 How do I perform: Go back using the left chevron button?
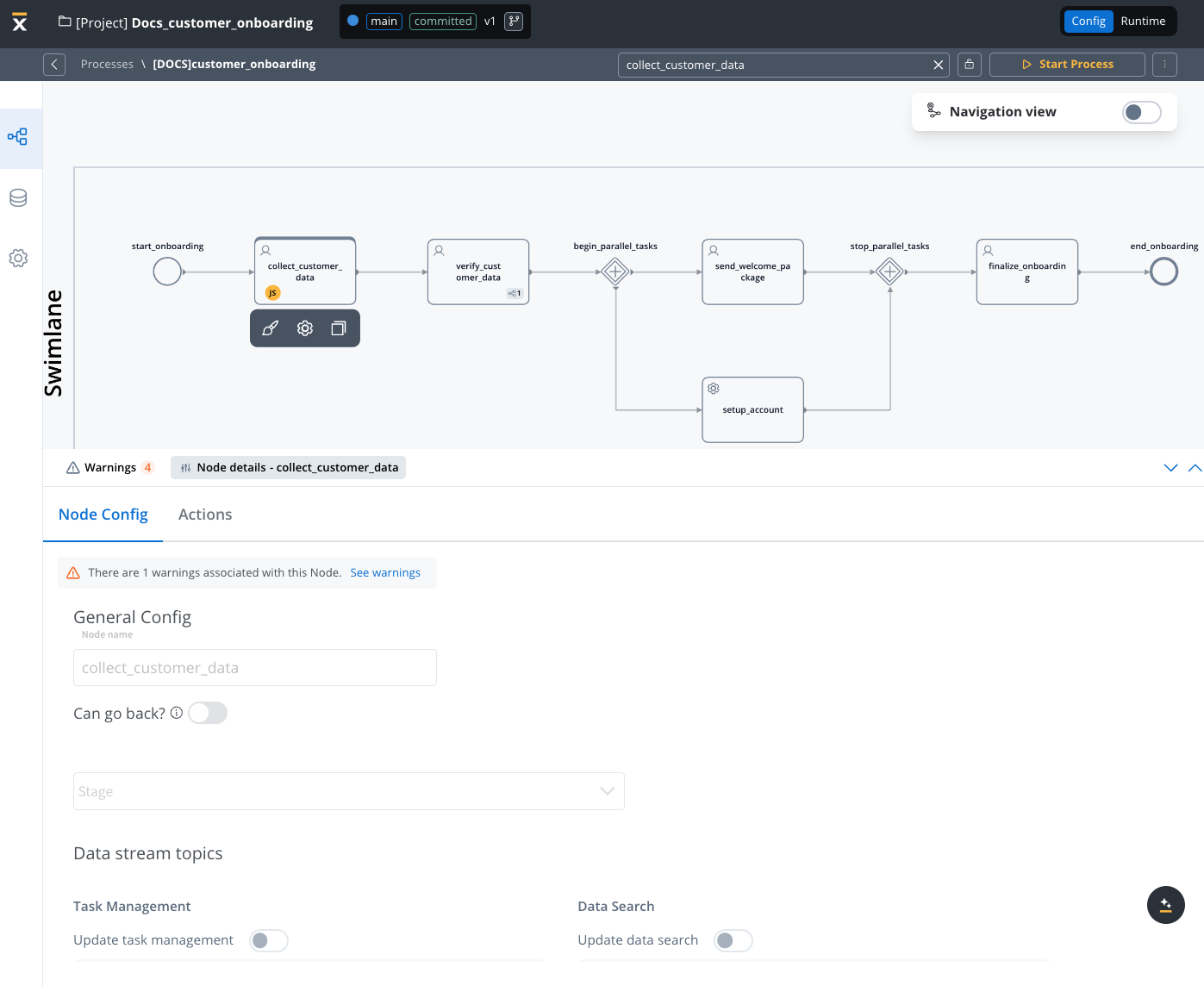tap(54, 65)
